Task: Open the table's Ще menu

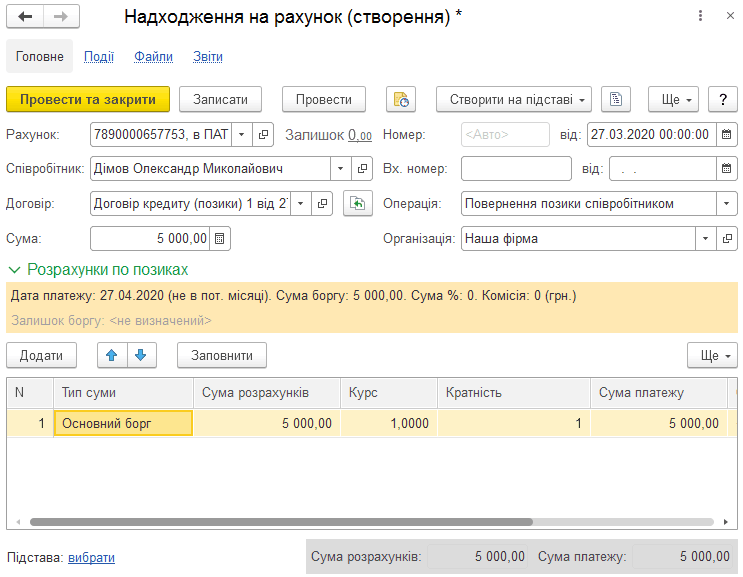Action: pos(712,355)
